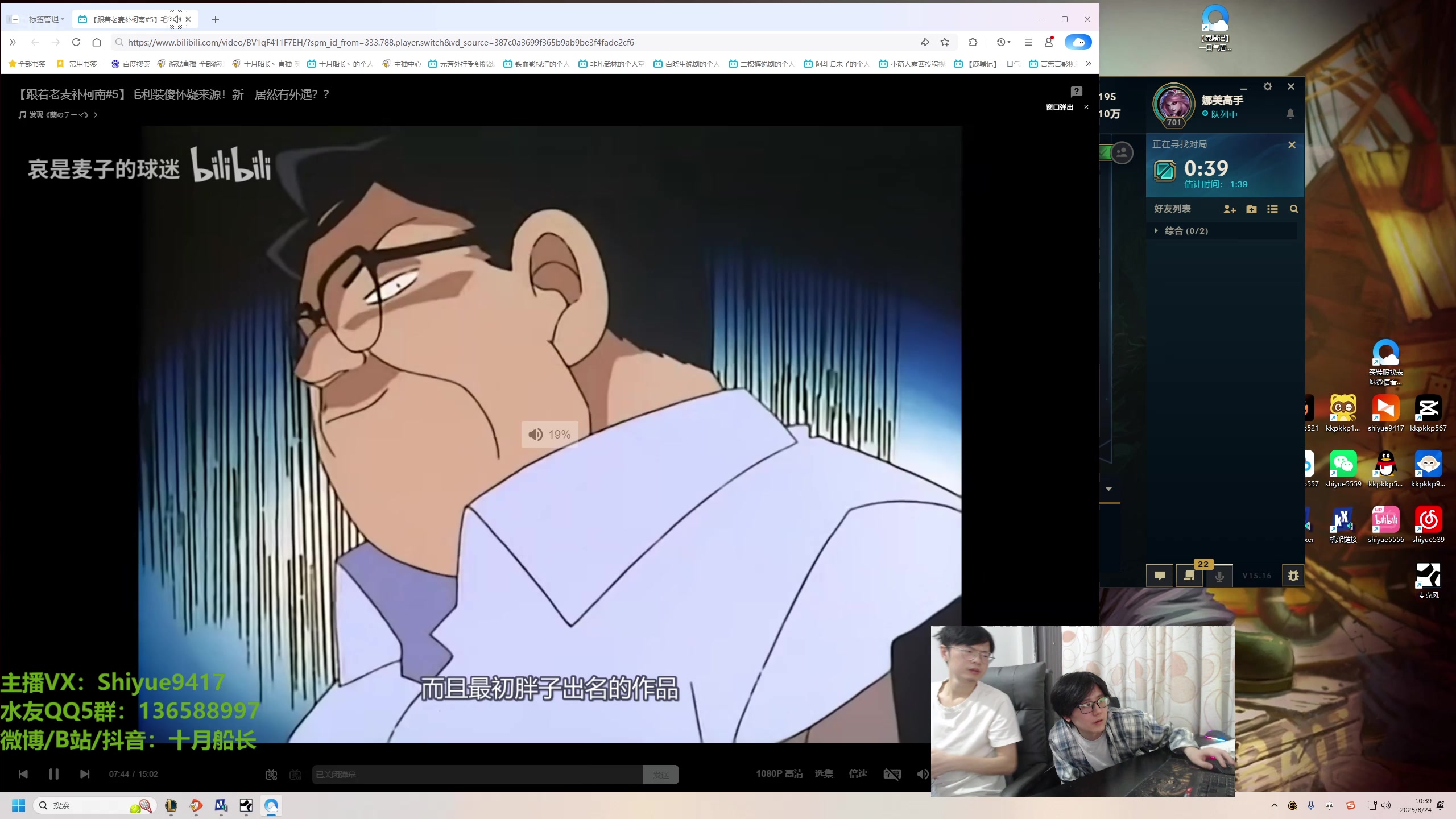Open a new browser tab
Screen dimensions: 1456x819
coord(215,19)
